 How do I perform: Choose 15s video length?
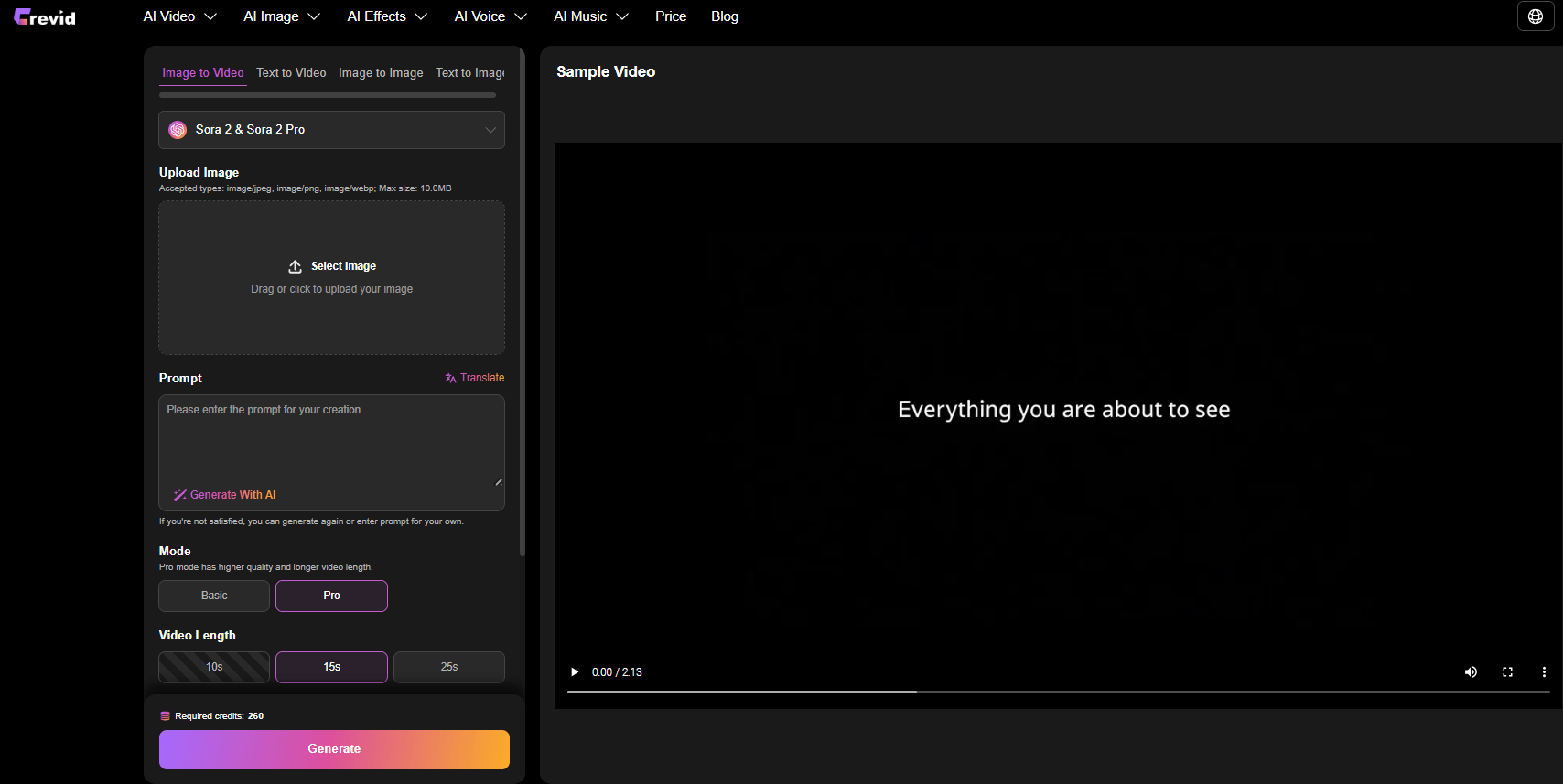[331, 667]
